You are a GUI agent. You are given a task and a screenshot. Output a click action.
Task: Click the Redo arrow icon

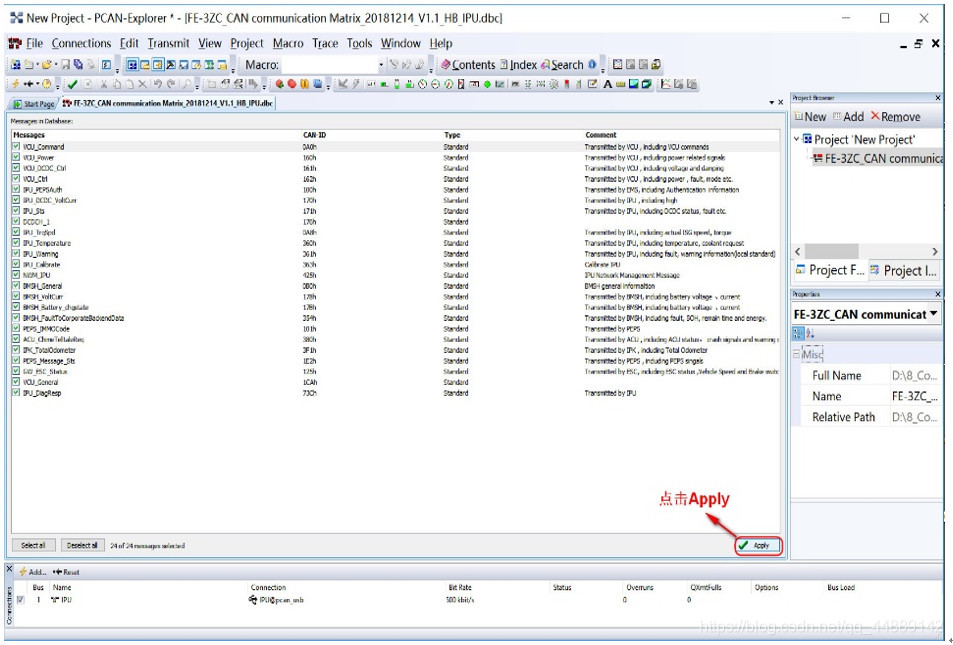coord(171,84)
